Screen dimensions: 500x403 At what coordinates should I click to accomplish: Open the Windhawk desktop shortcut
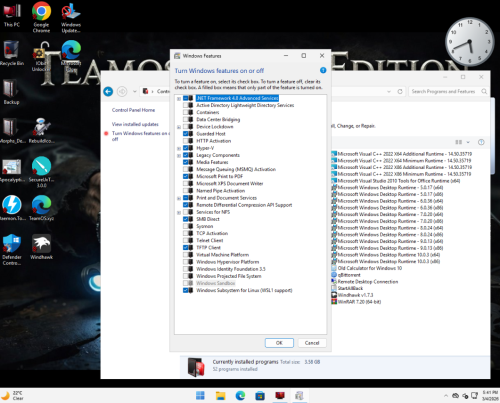tap(41, 247)
